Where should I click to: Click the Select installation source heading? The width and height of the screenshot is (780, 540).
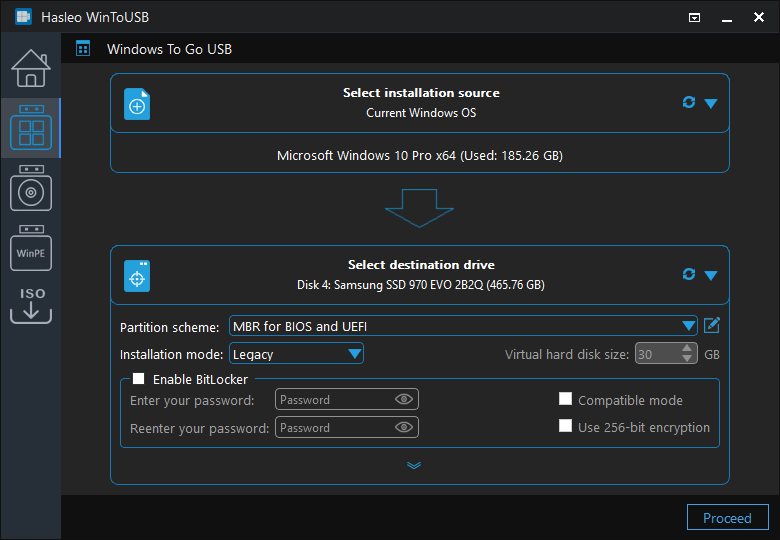(421, 92)
